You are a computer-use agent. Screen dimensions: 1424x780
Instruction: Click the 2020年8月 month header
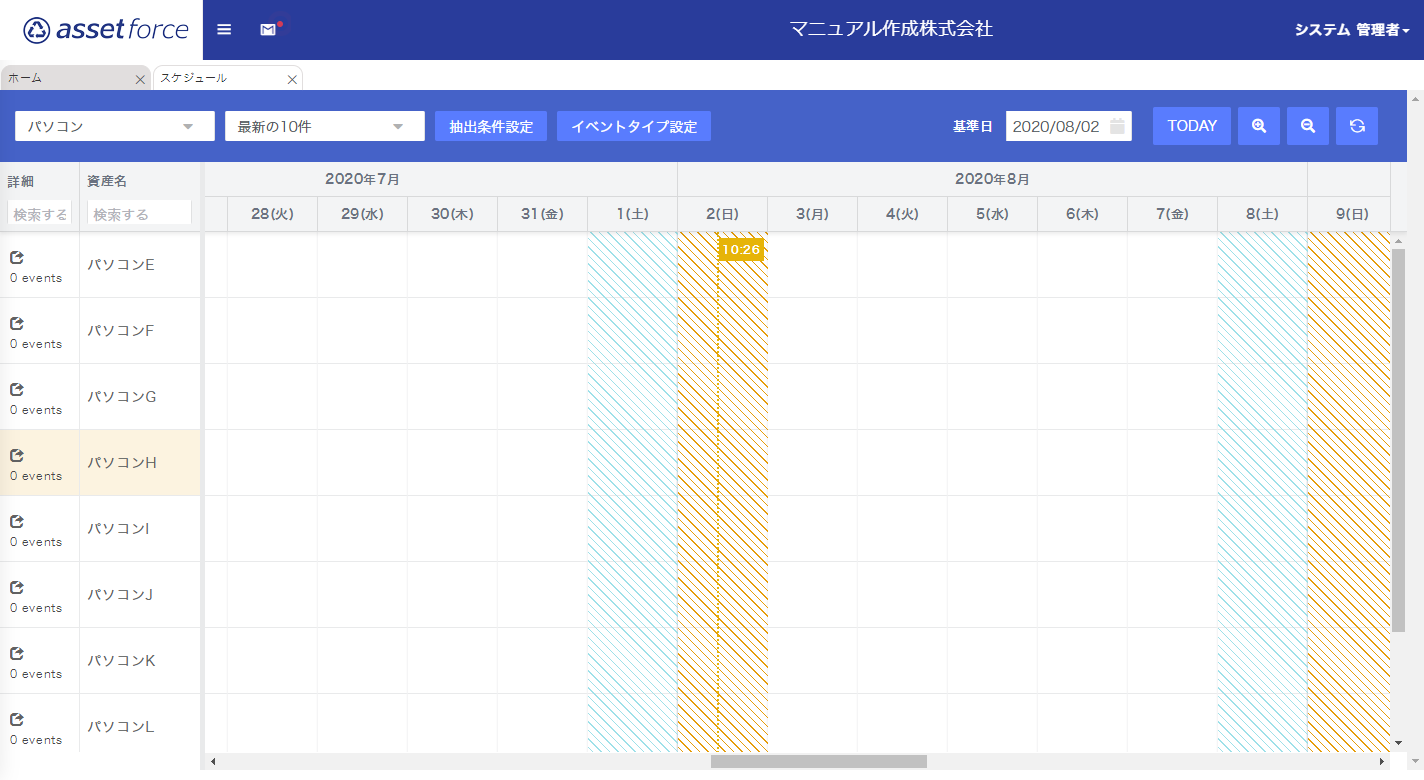click(x=992, y=180)
